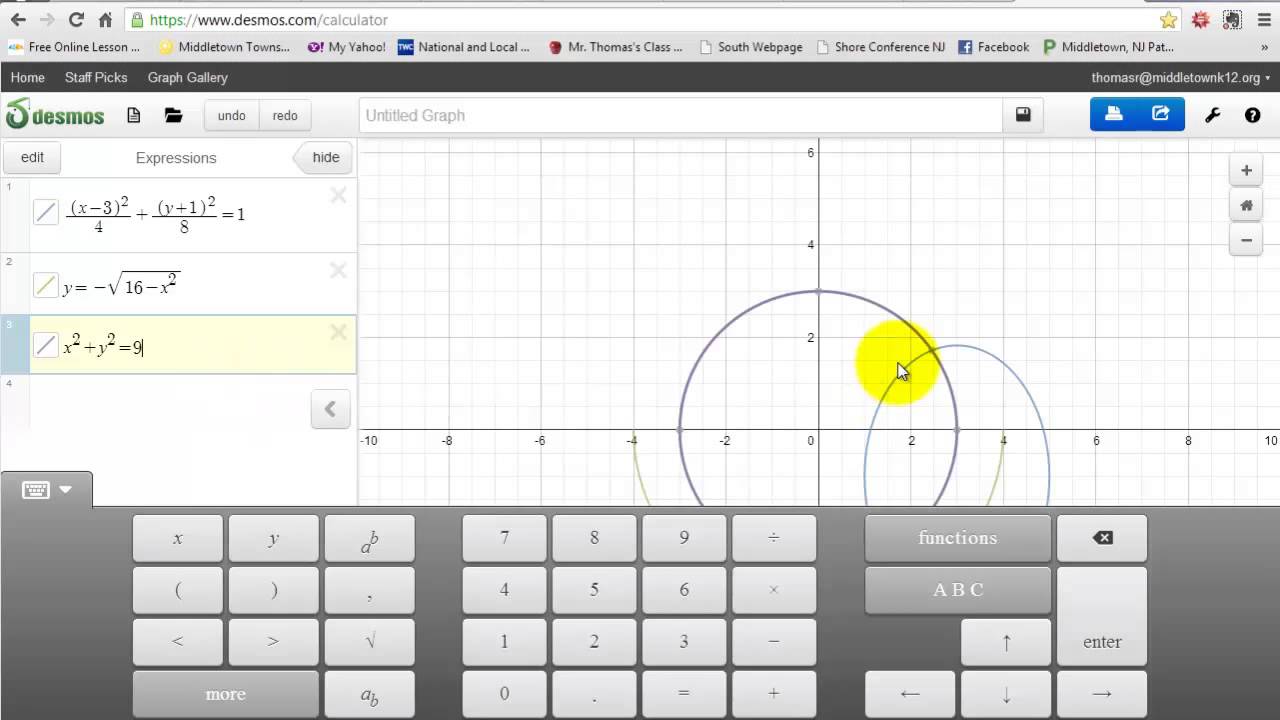Open the Home menu item

point(27,77)
